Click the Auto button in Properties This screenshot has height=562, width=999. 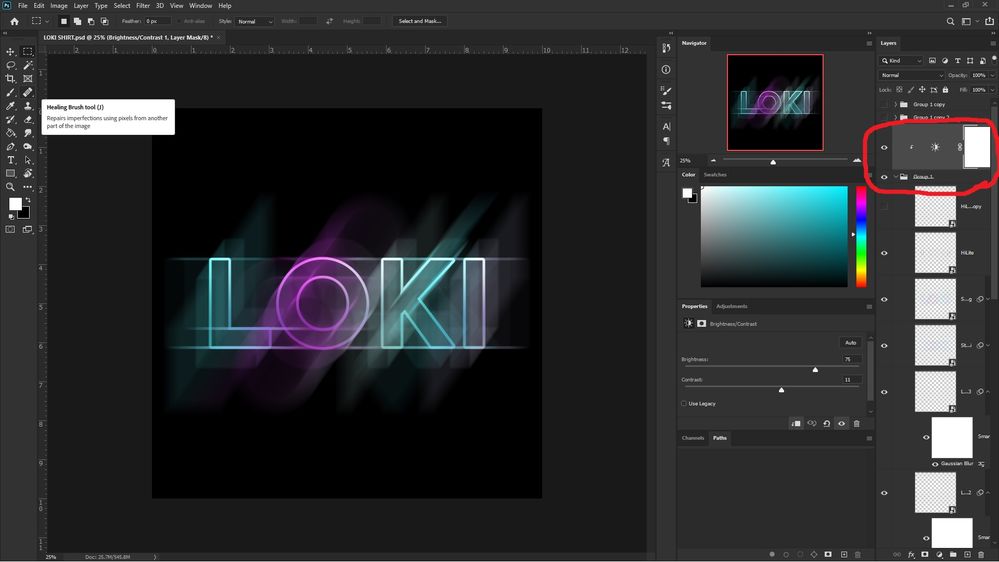[851, 343]
